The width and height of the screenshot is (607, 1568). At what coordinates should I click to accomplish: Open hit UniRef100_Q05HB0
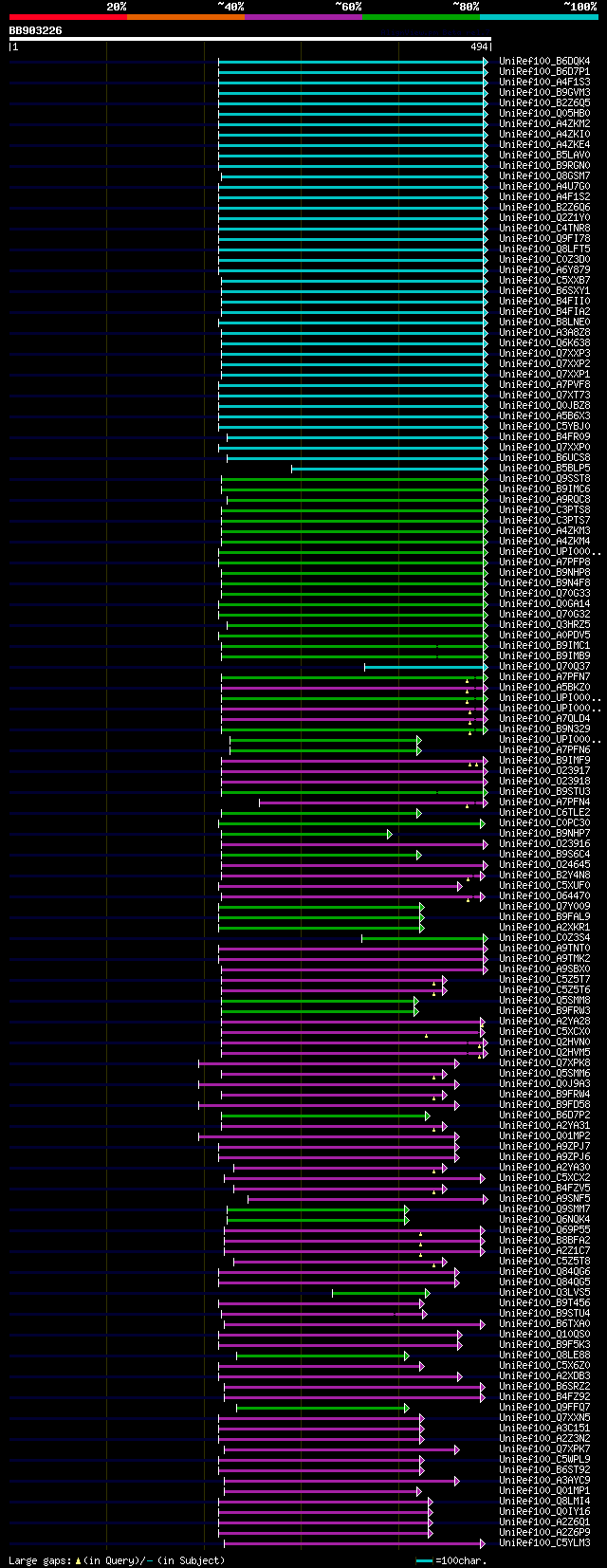coord(544,113)
